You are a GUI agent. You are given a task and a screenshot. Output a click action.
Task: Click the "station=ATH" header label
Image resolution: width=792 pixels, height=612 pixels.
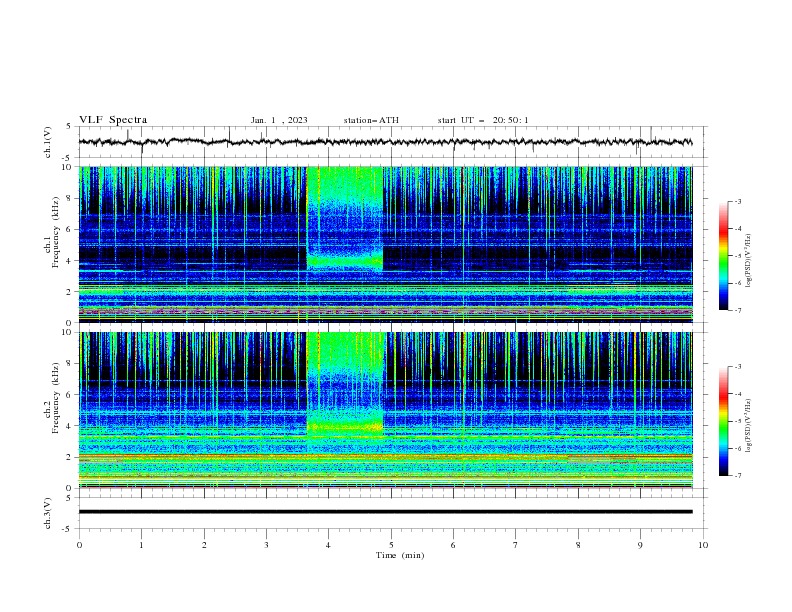371,120
